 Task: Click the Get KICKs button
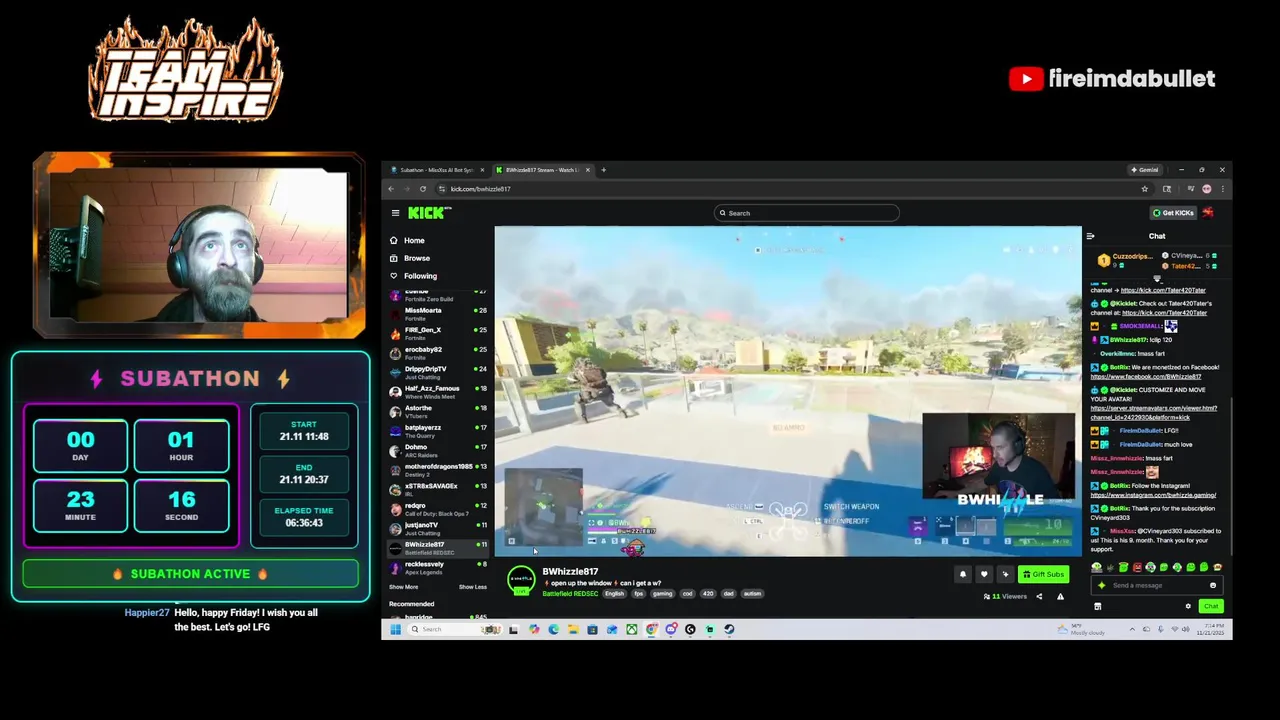[1173, 213]
